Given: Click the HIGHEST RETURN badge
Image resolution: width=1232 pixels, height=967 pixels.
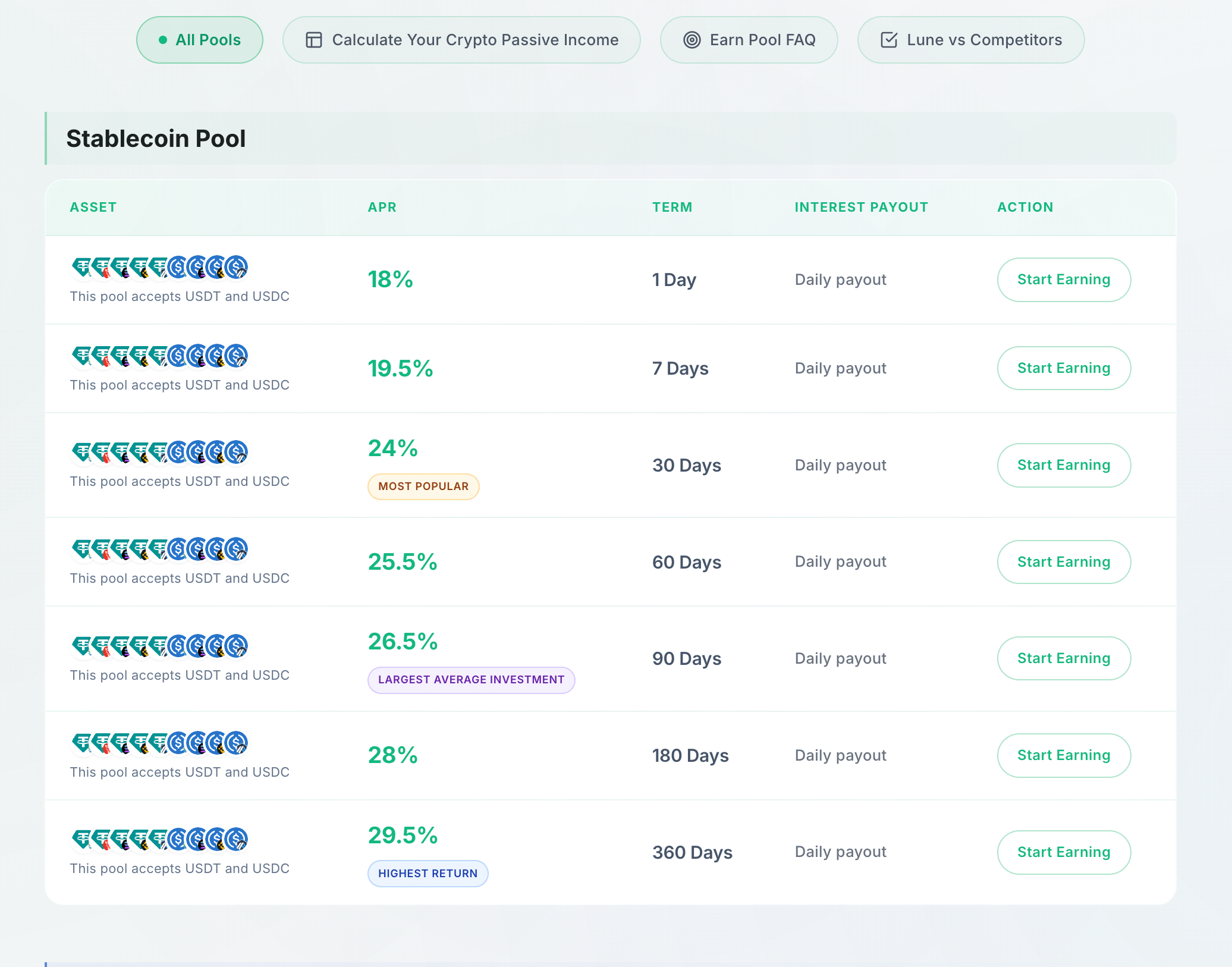Looking at the screenshot, I should point(428,874).
